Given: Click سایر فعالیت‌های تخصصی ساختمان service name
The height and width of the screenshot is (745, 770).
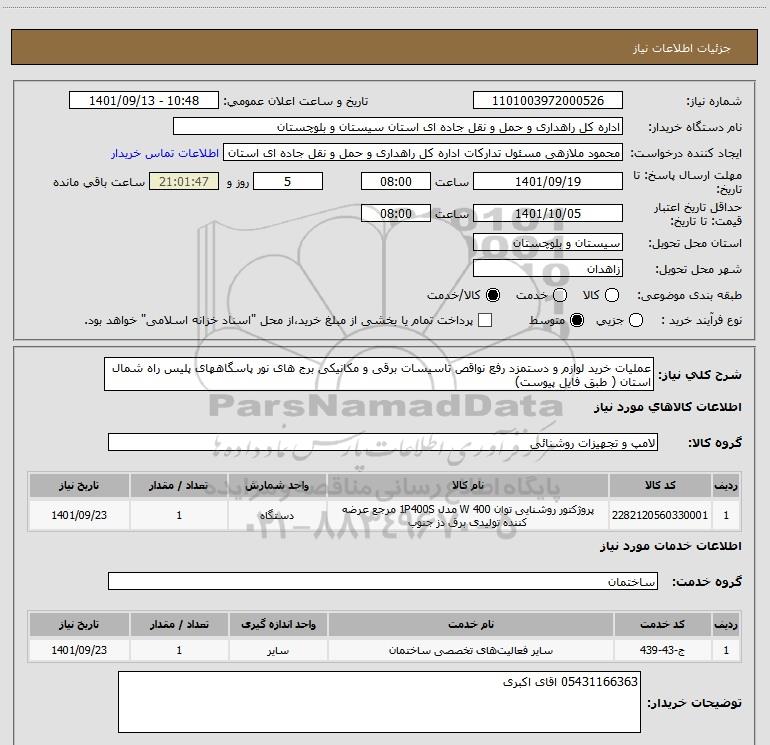Looking at the screenshot, I should [x=470, y=650].
